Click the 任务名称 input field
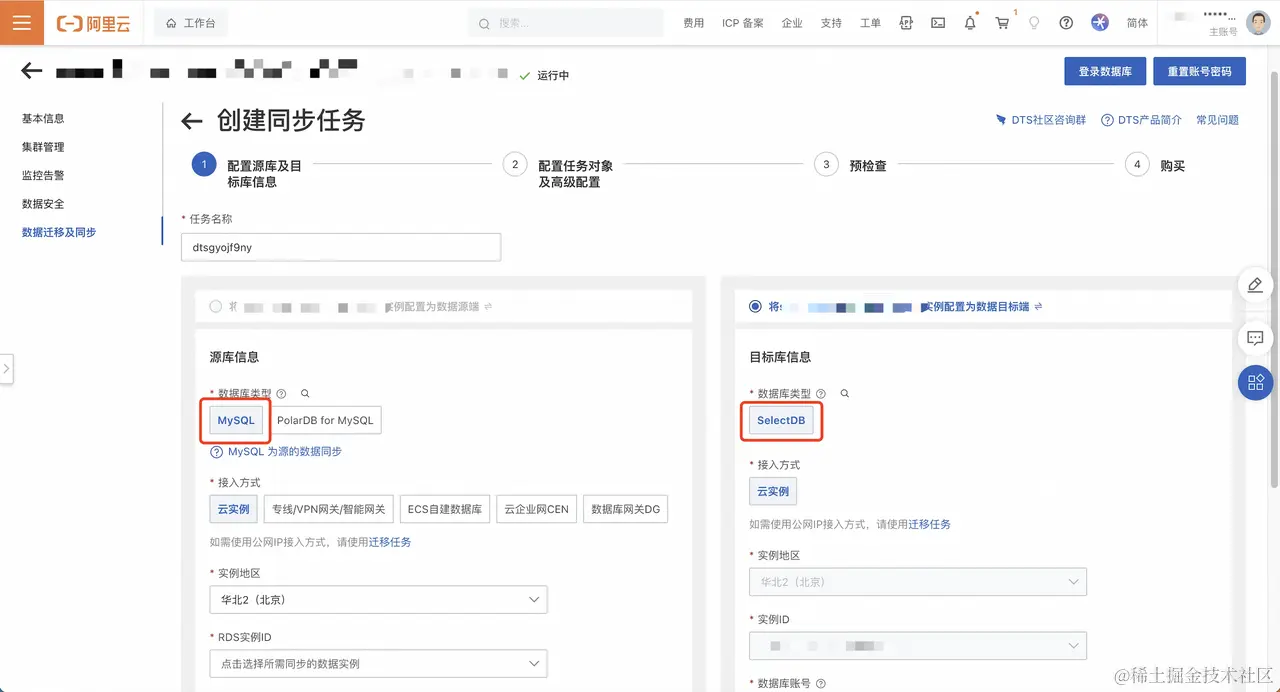The image size is (1280, 692). [341, 247]
